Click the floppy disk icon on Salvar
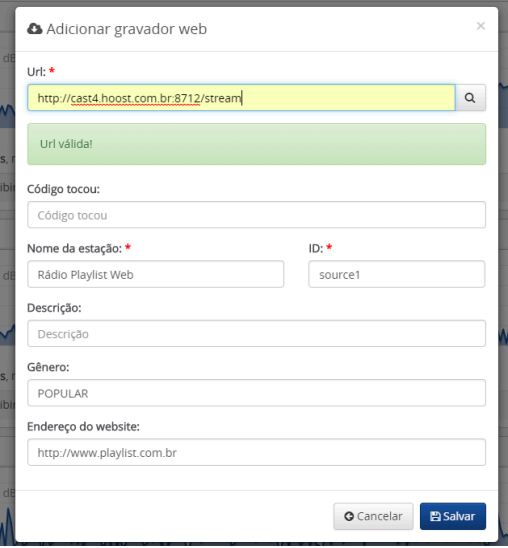This screenshot has height=548, width=508. click(x=435, y=516)
